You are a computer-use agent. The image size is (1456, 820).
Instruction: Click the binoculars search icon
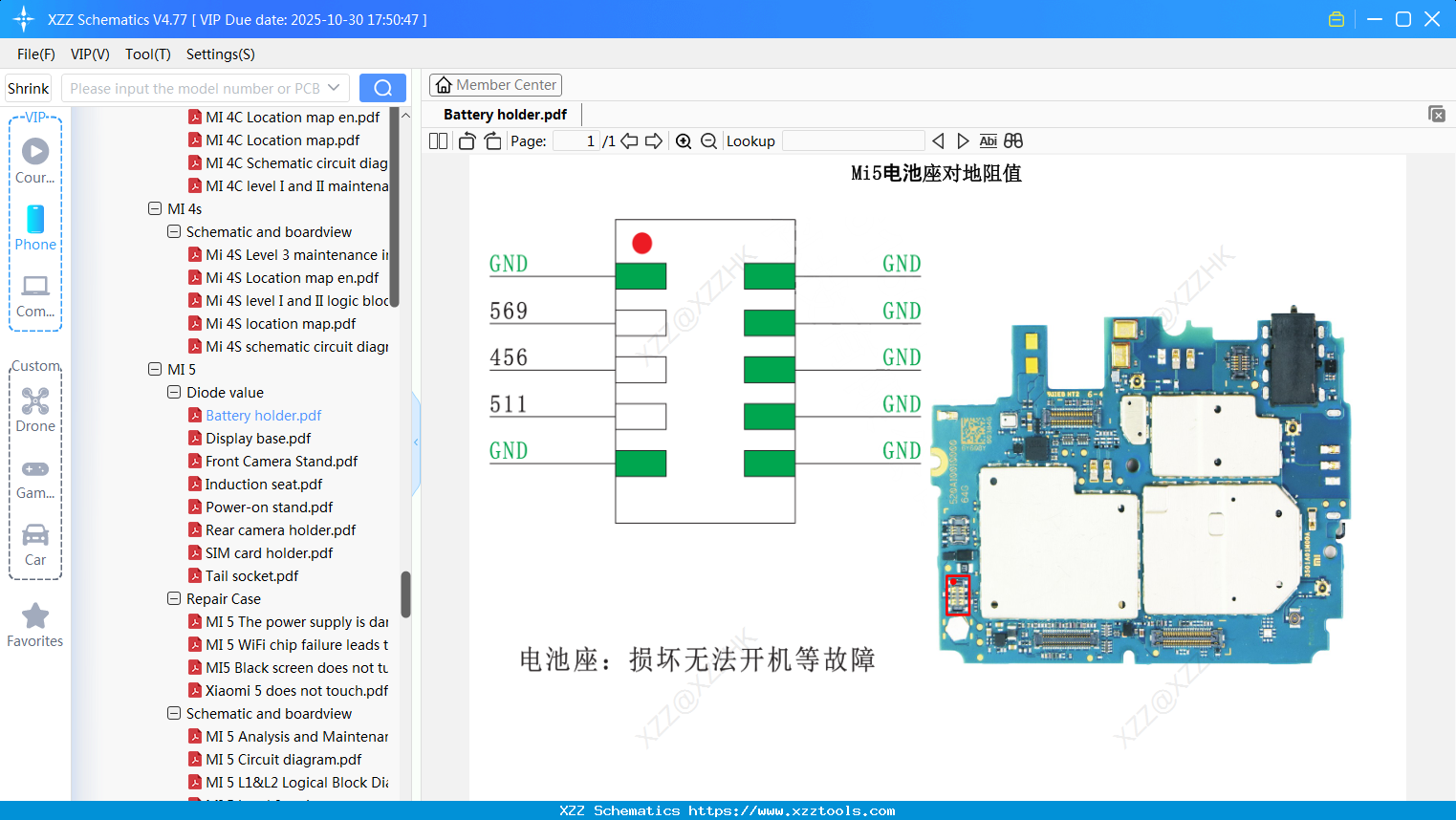[x=1013, y=141]
